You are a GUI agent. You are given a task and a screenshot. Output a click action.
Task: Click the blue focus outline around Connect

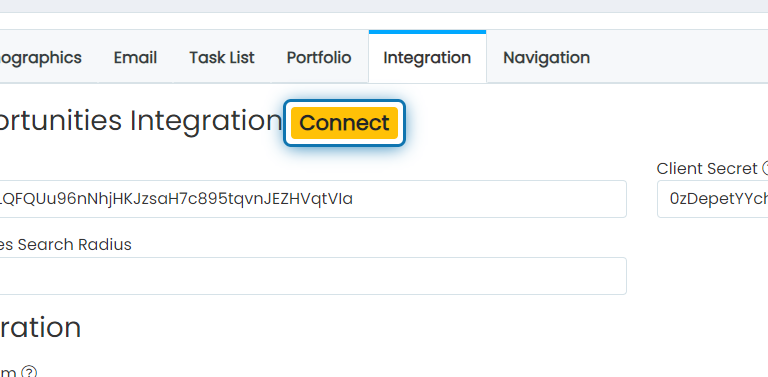[x=344, y=102]
